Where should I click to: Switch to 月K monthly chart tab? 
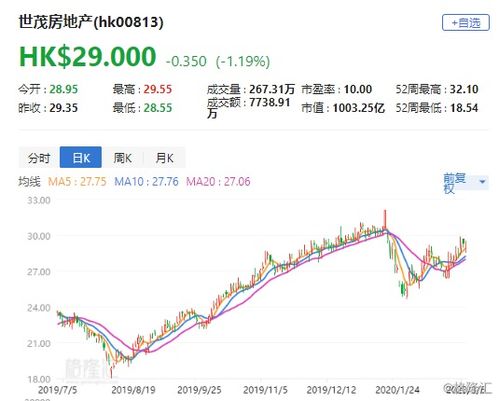tap(165, 158)
